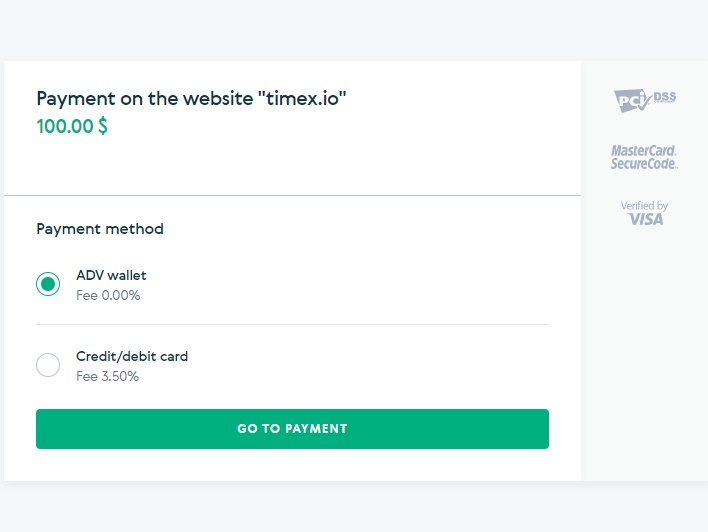The height and width of the screenshot is (532, 708).
Task: Click the "ADV wallet" option label
Action: pyautogui.click(x=111, y=275)
